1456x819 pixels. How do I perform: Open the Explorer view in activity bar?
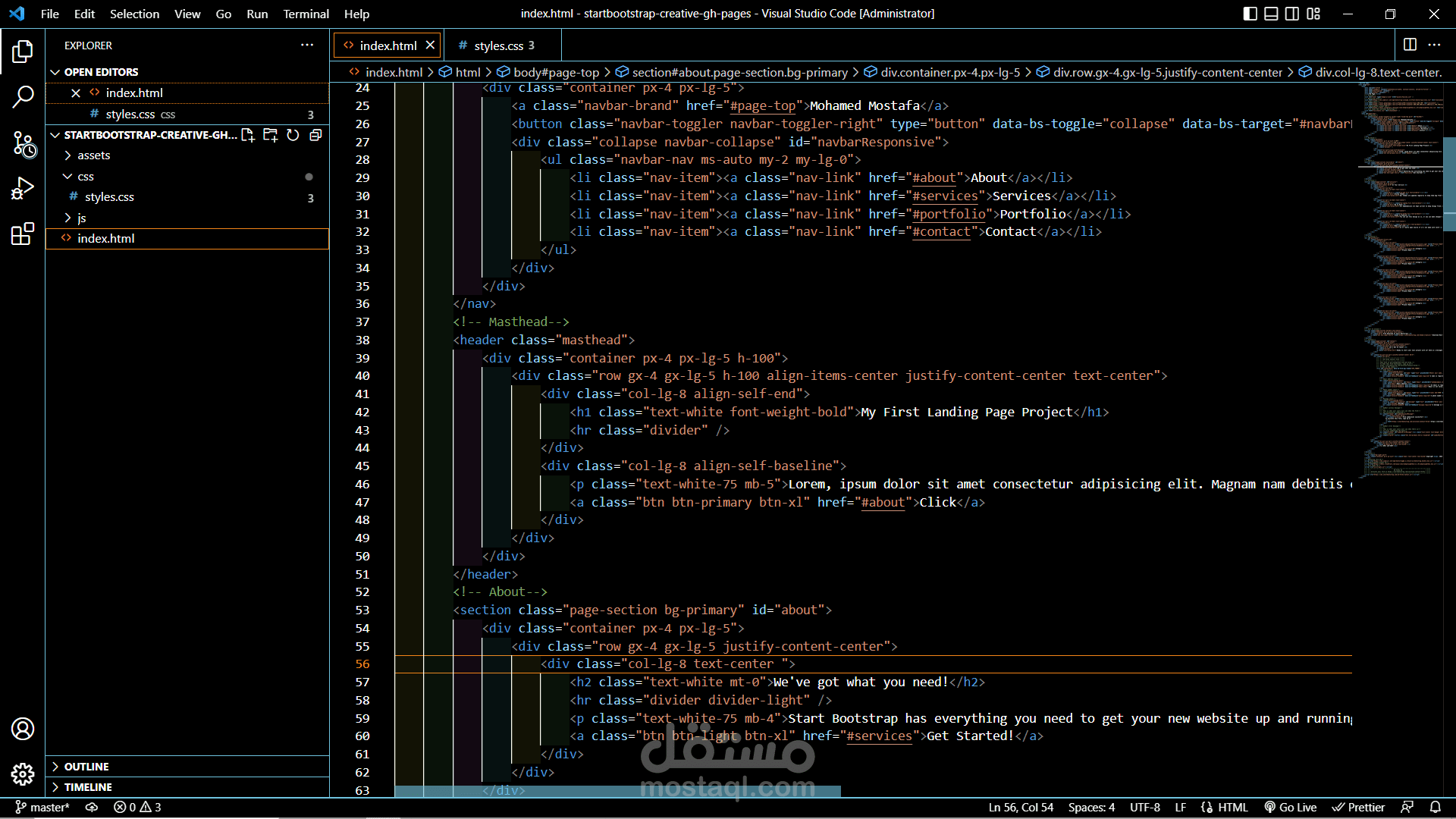click(23, 52)
